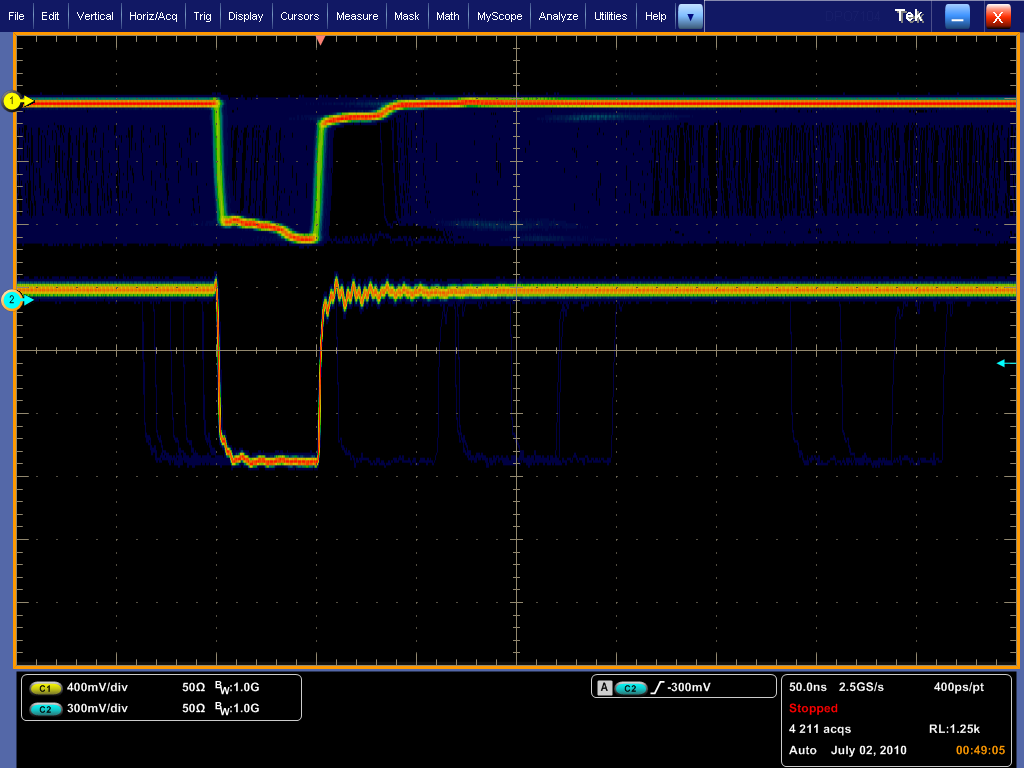The image size is (1024, 768).
Task: Open the Utilities menu
Action: pyautogui.click(x=610, y=16)
